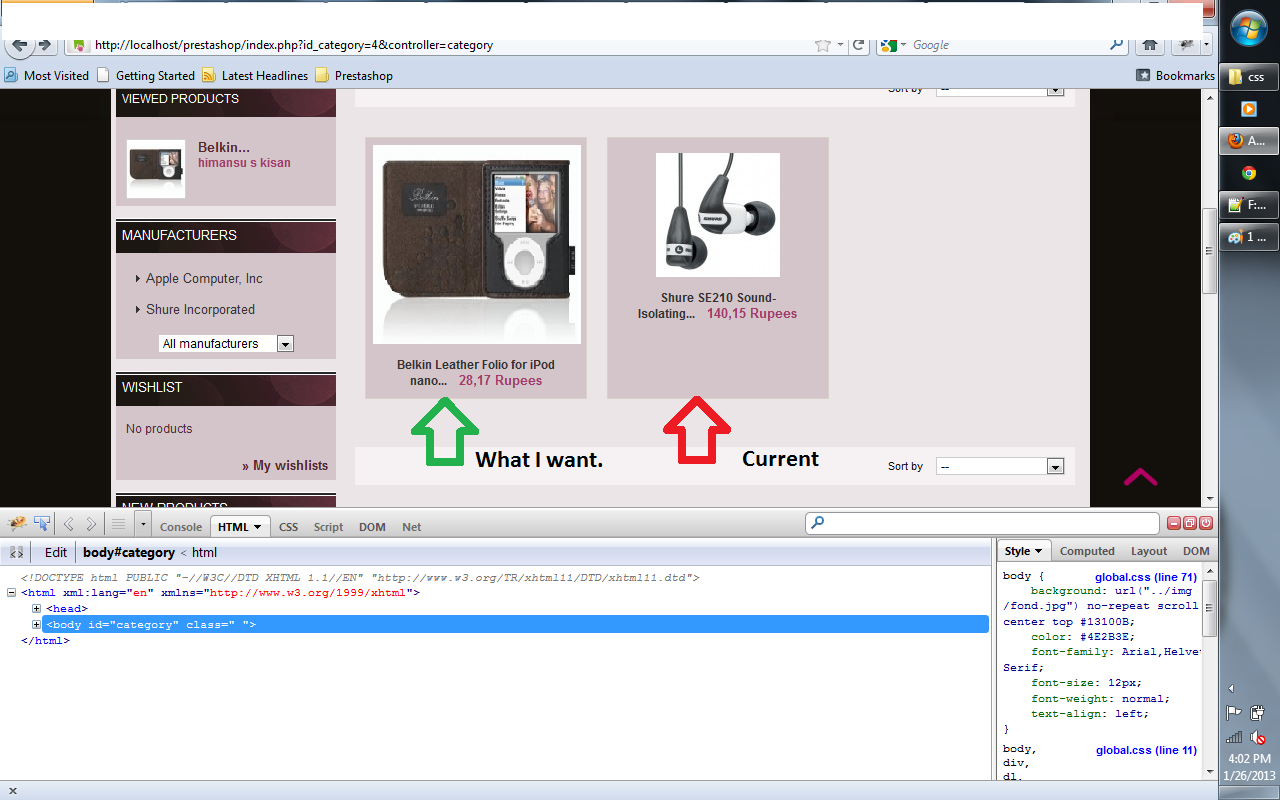1280x800 pixels.
Task: Click the scroll-to-top pink chevron
Action: point(1140,477)
